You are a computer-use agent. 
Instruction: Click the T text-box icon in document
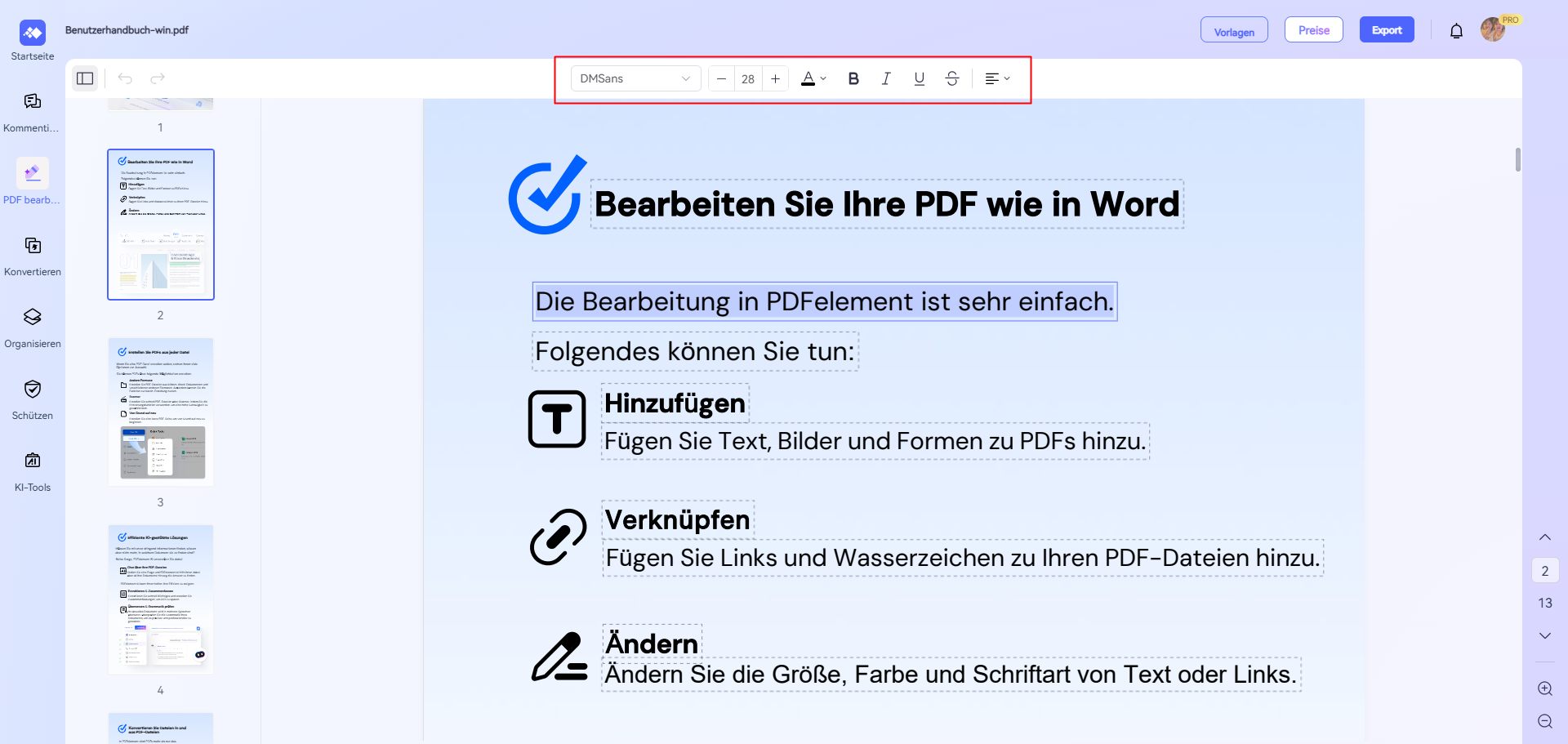557,419
